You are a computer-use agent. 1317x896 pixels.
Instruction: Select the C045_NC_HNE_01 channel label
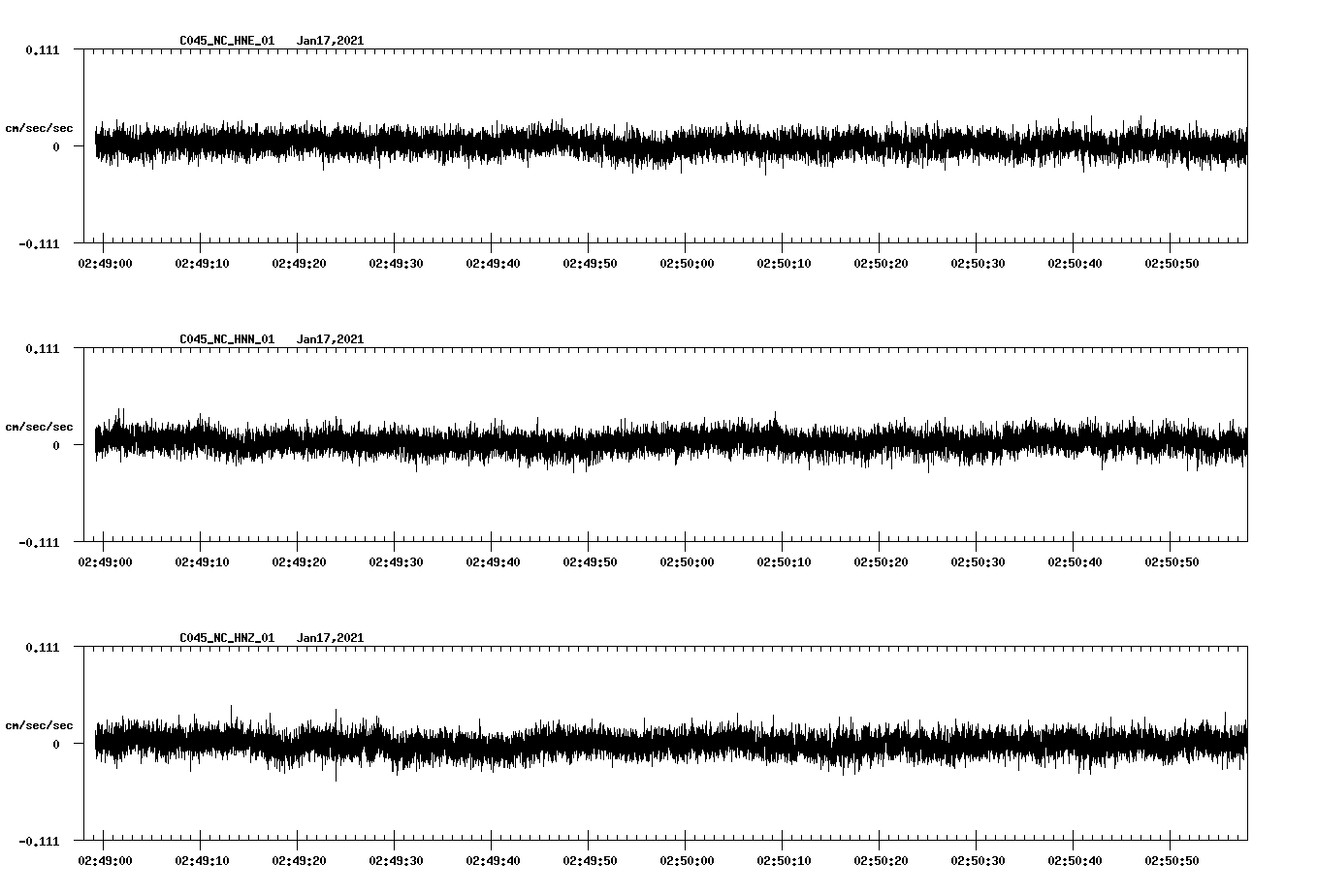coord(225,40)
